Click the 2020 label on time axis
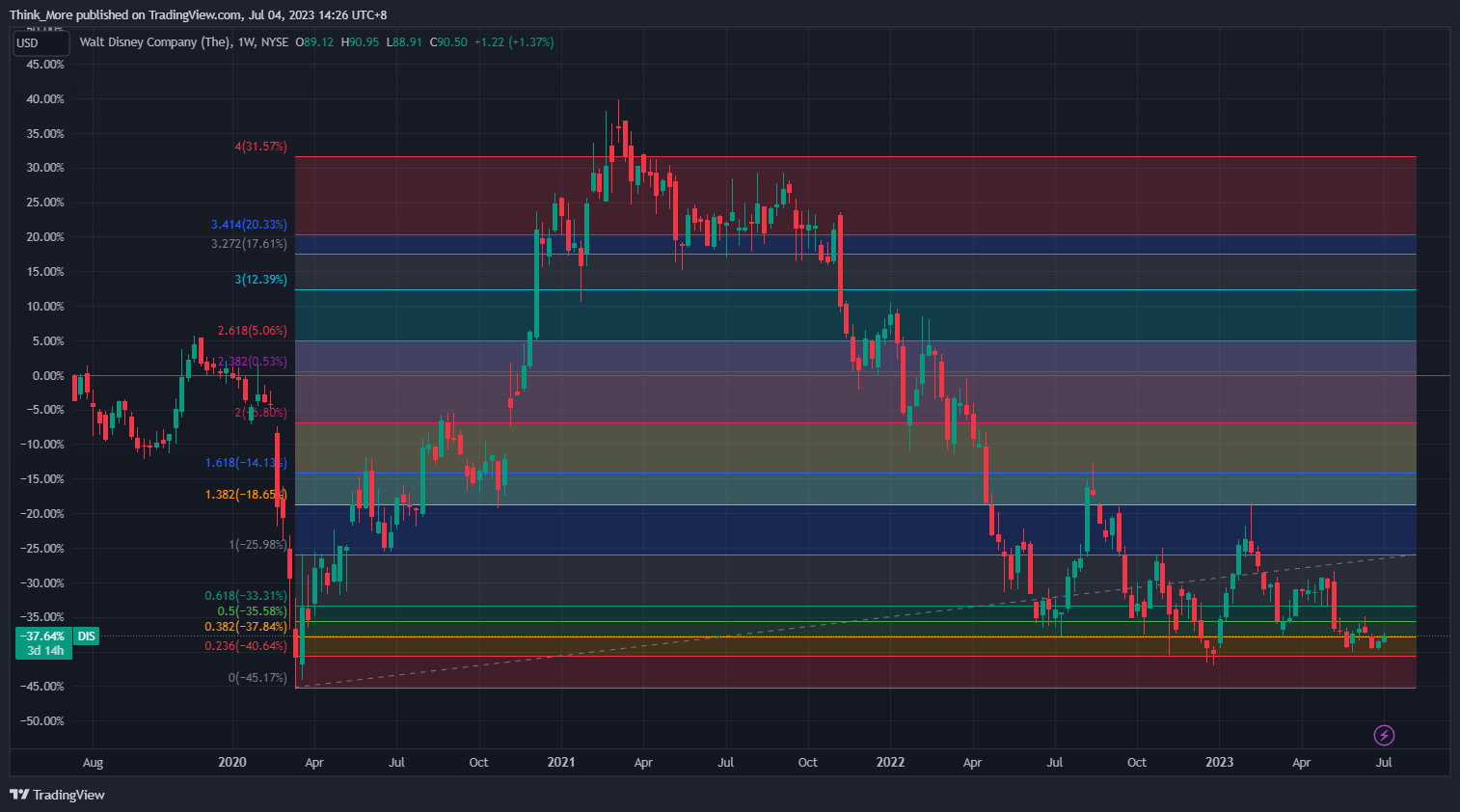1460x812 pixels. (232, 762)
